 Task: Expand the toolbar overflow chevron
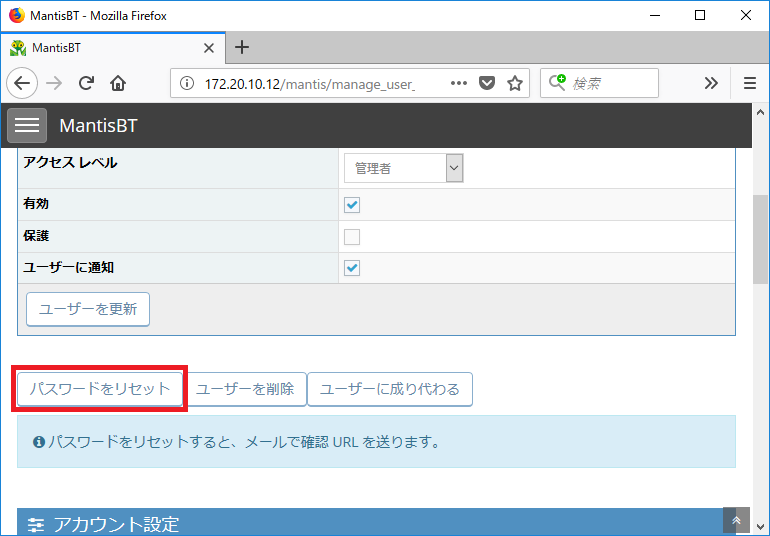(711, 83)
